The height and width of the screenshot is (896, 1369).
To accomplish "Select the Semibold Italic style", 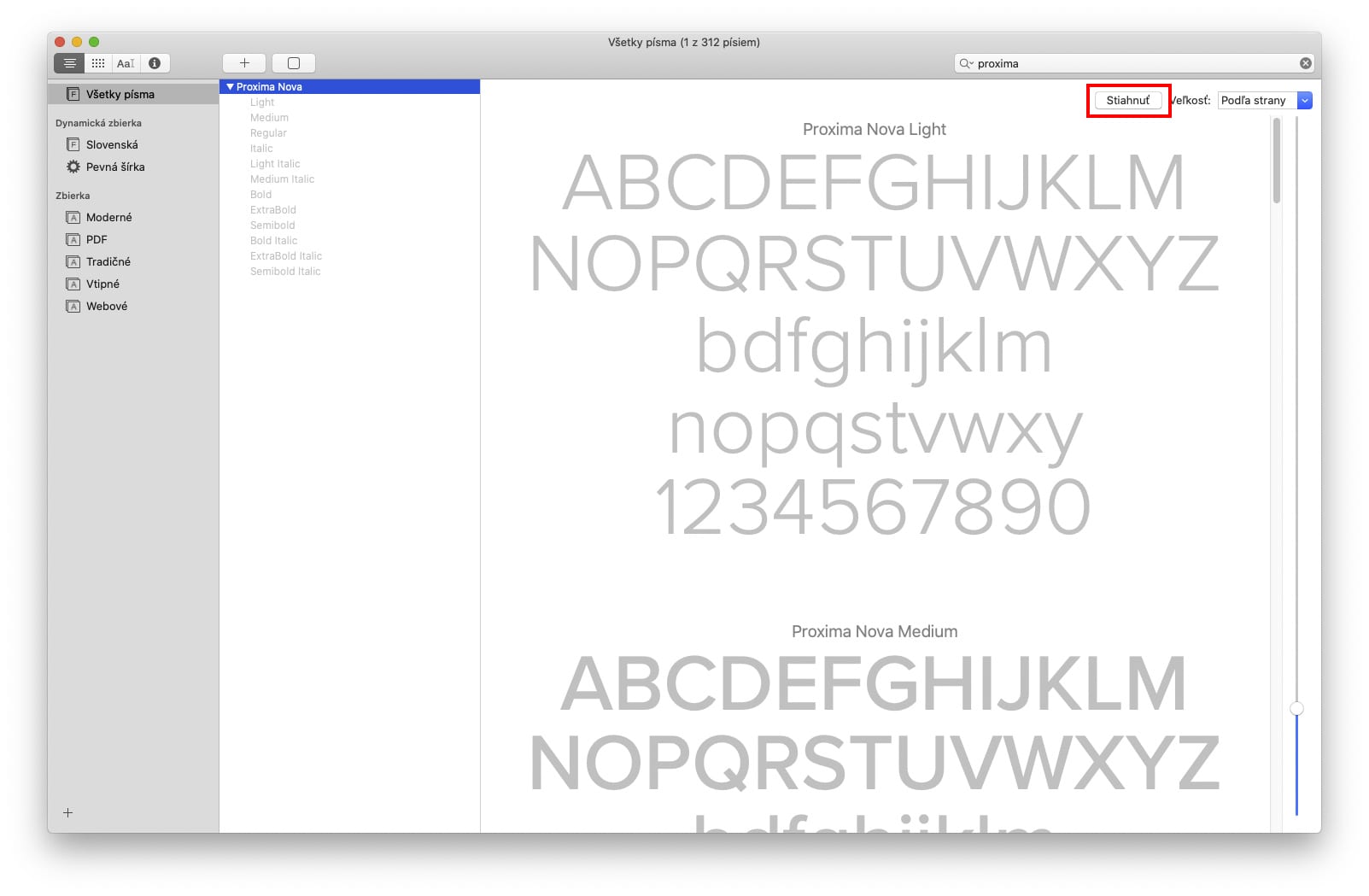I will tap(285, 272).
